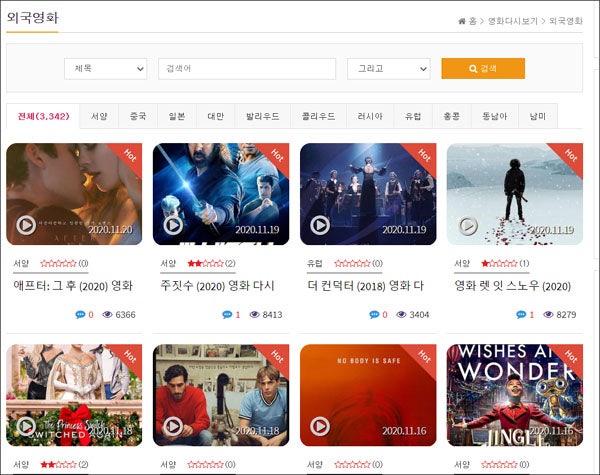Click Hot badge on Princess Switch thumbnail
The image size is (600, 475).
click(130, 356)
